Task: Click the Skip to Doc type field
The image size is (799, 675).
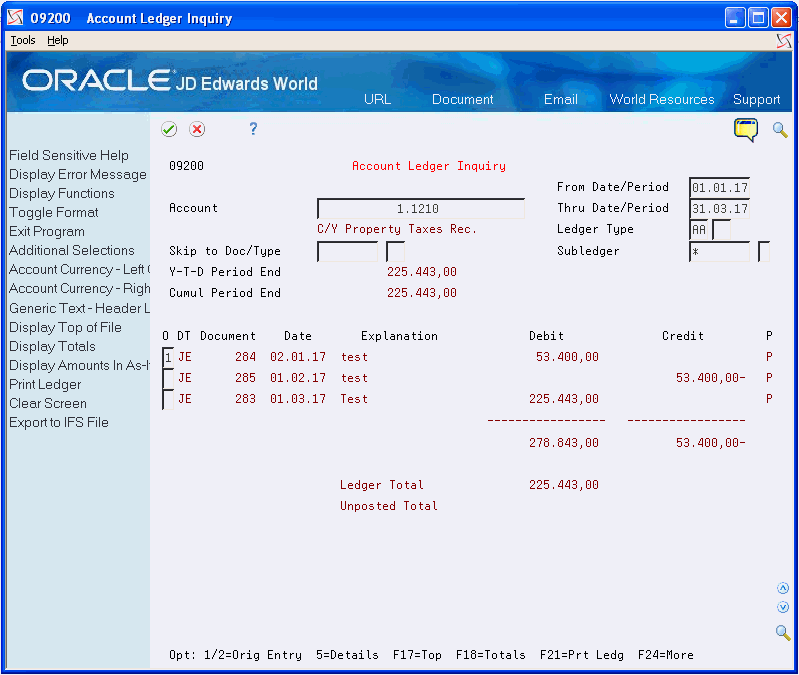Action: (395, 252)
